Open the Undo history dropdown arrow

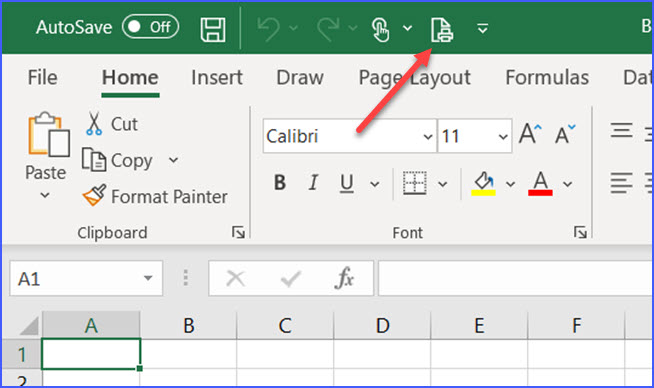click(x=294, y=28)
